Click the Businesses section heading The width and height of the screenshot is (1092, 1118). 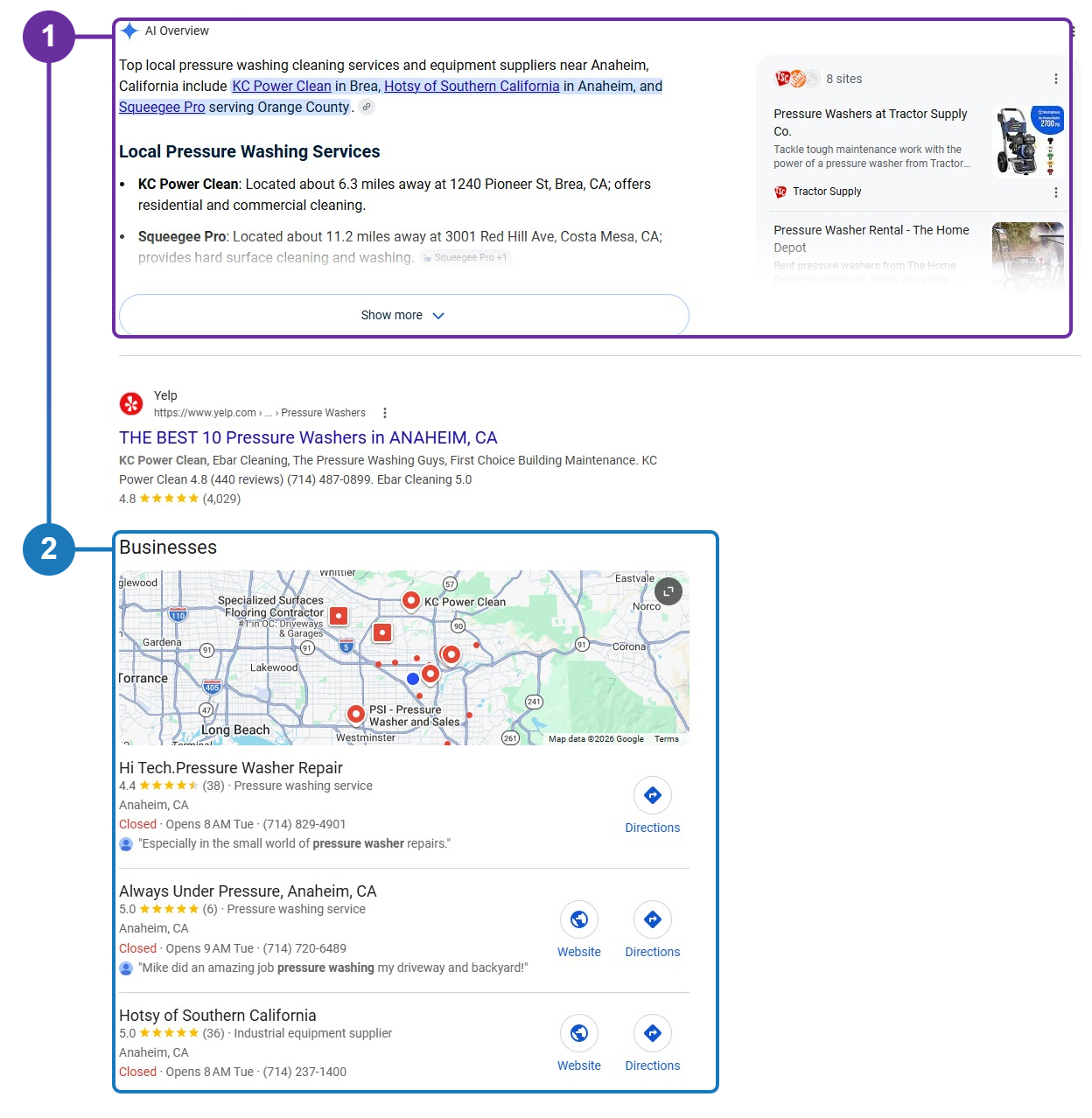click(x=168, y=548)
